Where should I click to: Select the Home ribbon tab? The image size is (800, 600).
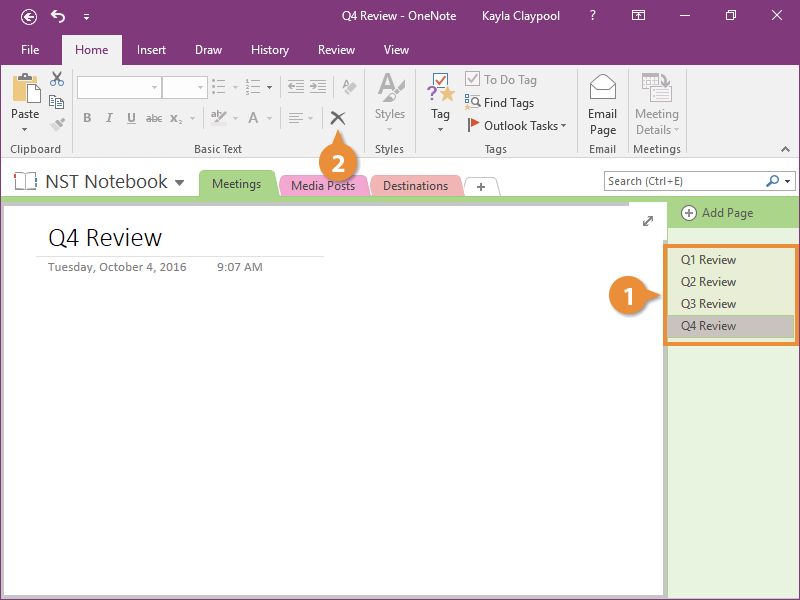tap(91, 49)
